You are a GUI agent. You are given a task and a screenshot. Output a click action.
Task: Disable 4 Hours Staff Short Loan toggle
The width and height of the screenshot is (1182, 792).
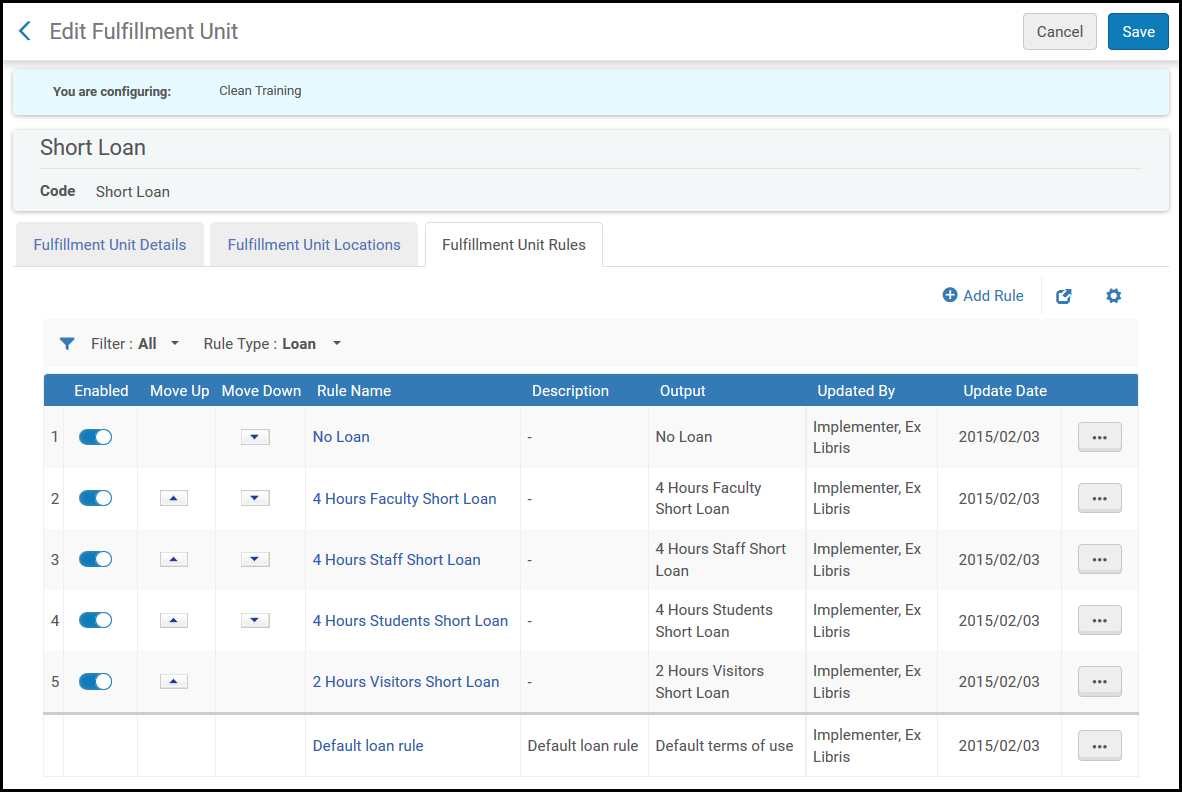(x=95, y=559)
